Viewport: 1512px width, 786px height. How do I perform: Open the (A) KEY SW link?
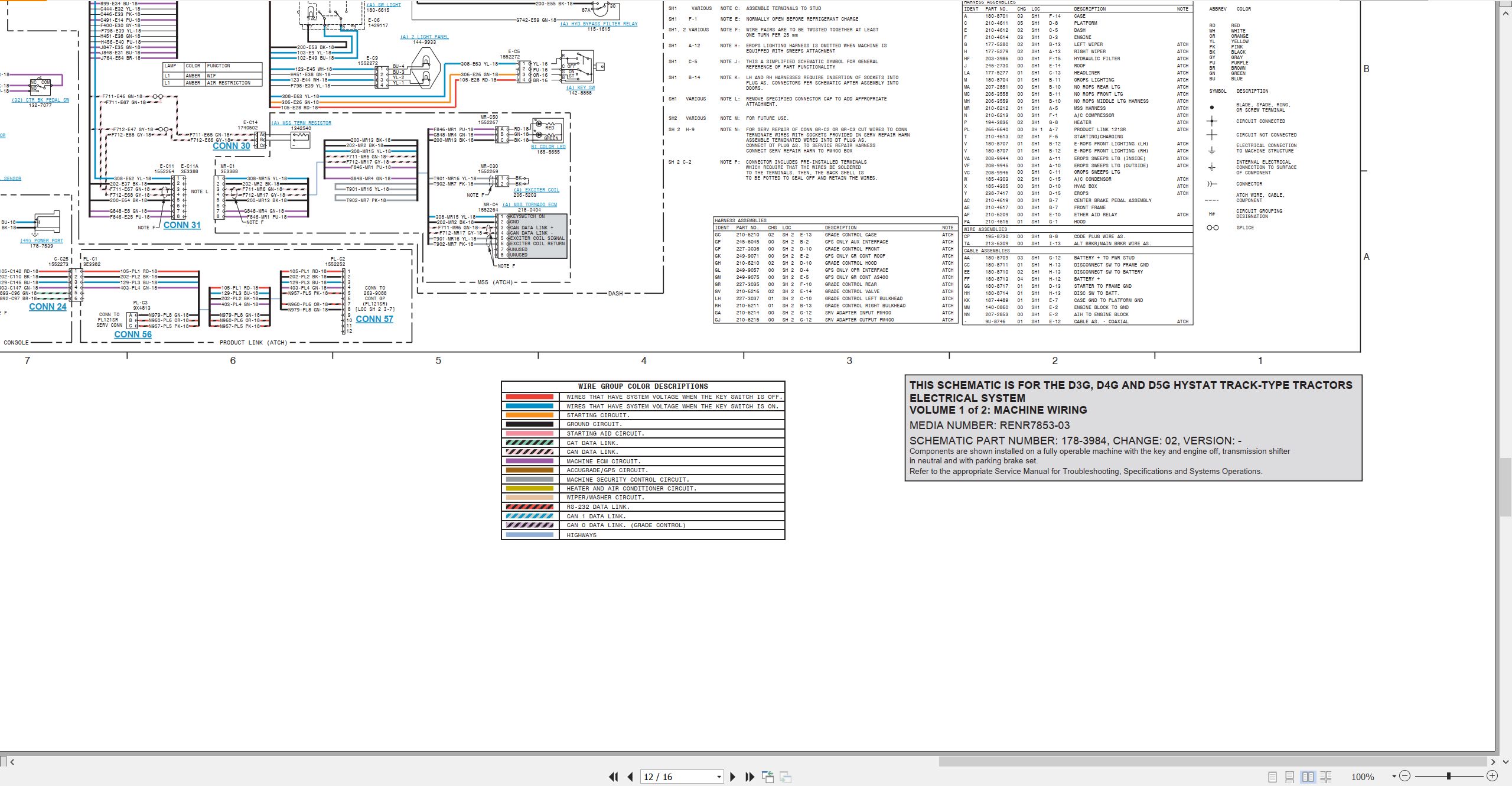click(581, 87)
